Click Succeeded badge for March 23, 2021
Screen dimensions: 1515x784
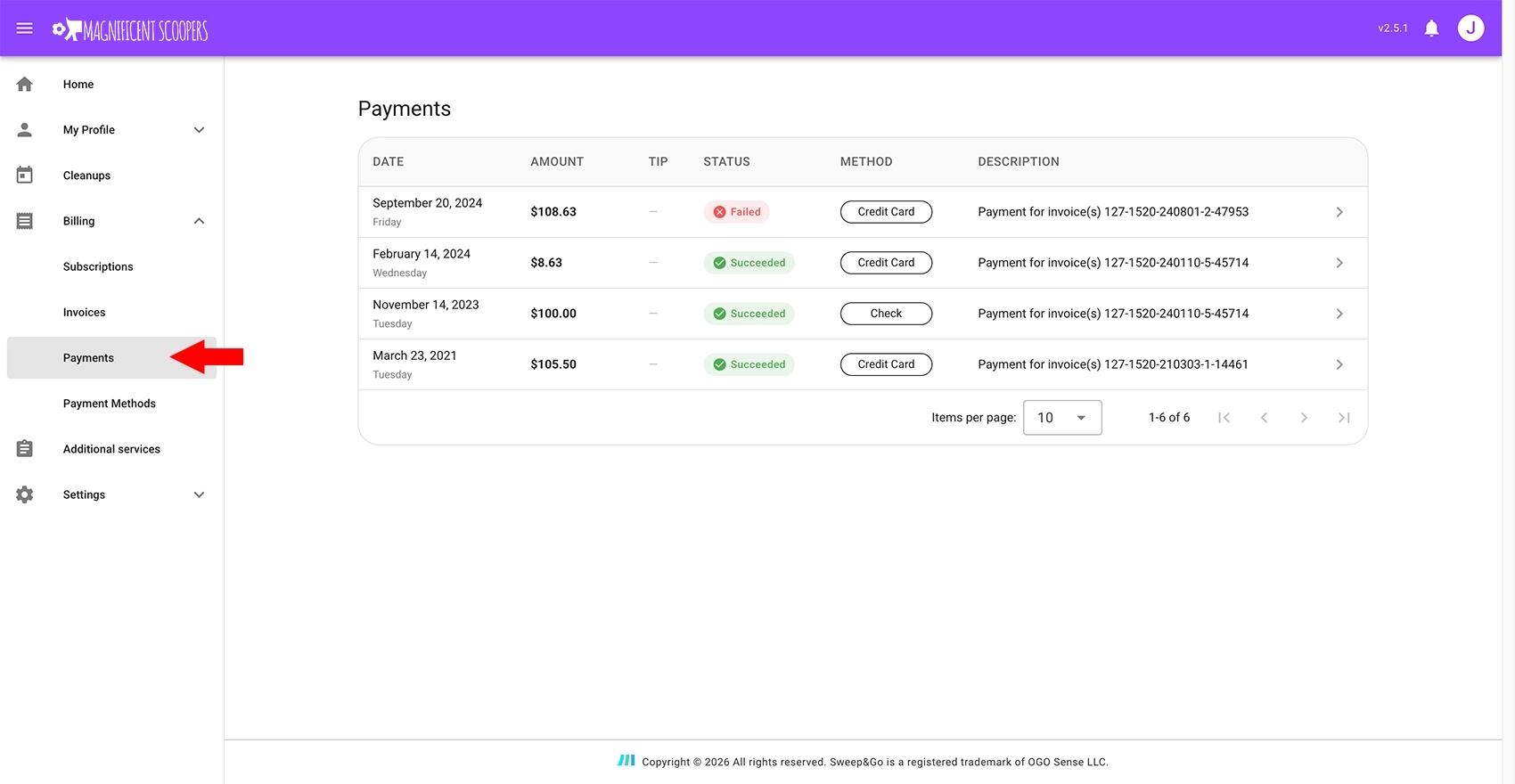click(749, 364)
